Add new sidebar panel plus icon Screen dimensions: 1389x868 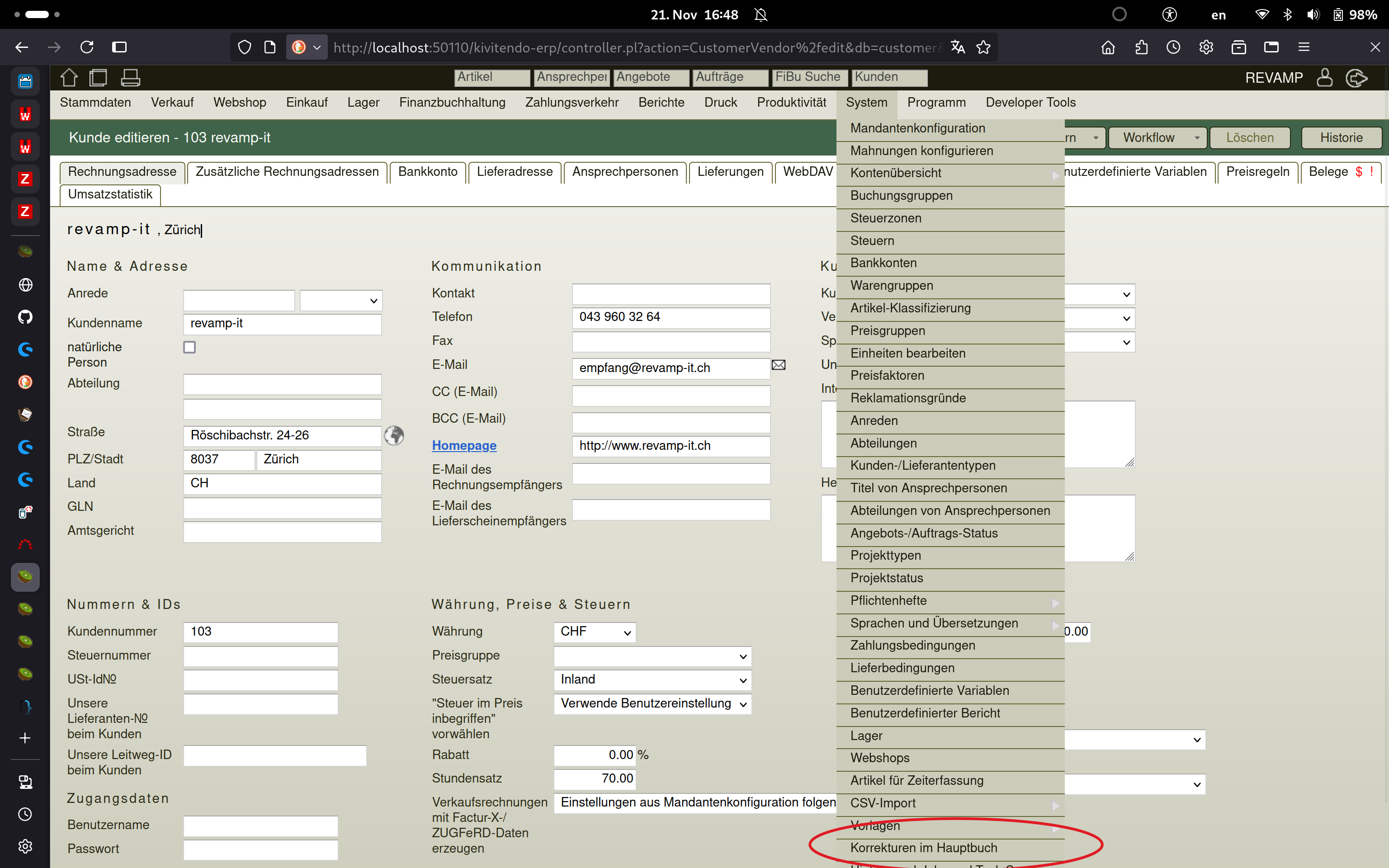pyautogui.click(x=25, y=738)
